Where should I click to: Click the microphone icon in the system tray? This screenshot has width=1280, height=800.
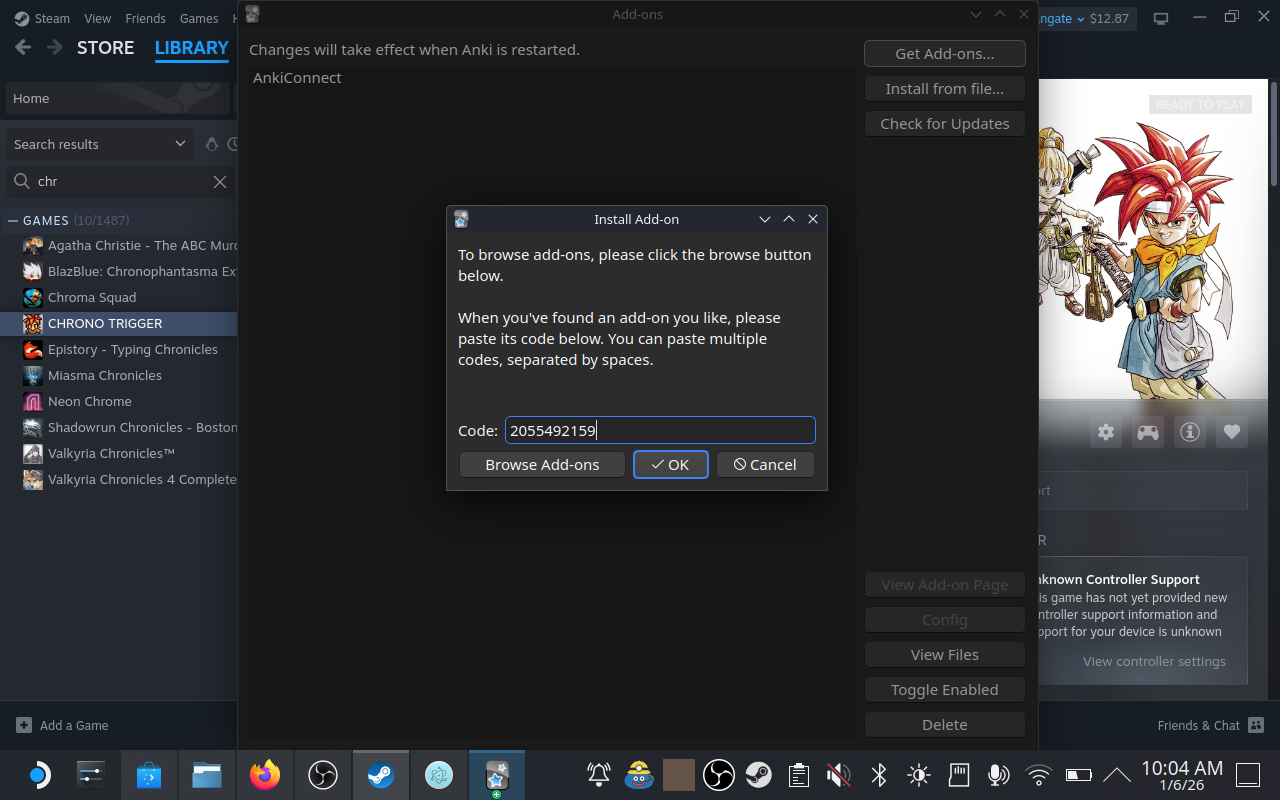998,774
